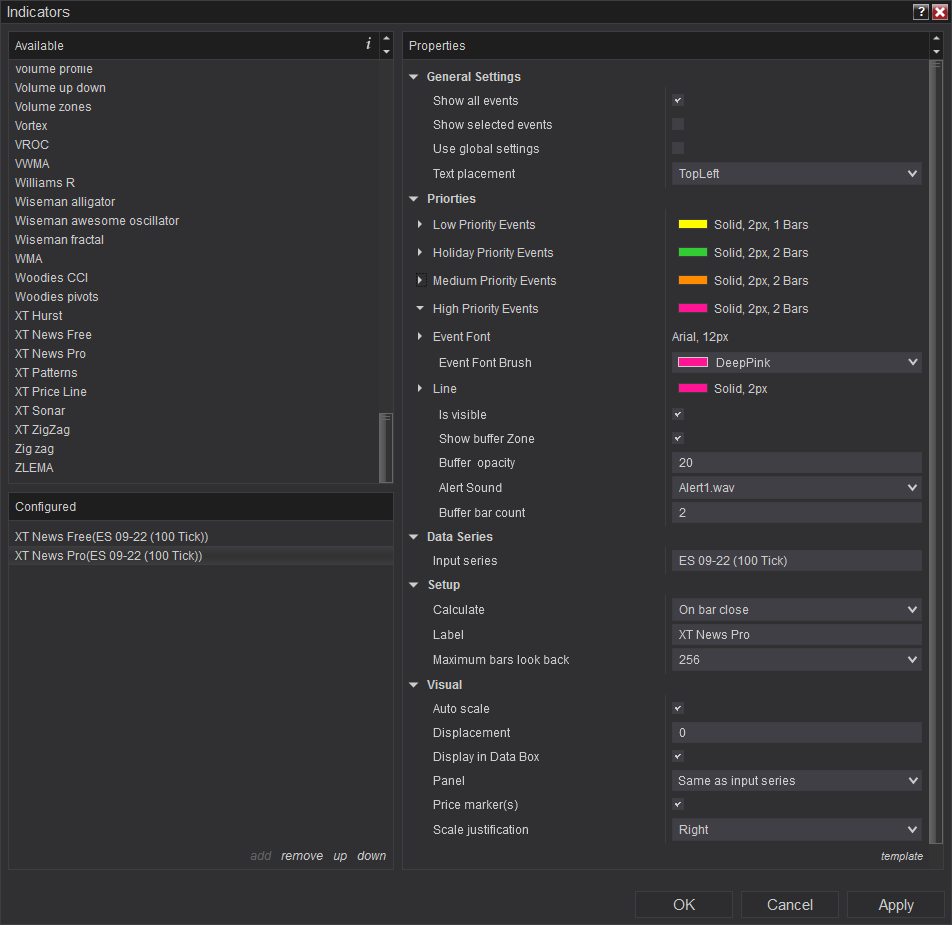Click the remove link
952x925 pixels.
pos(302,856)
